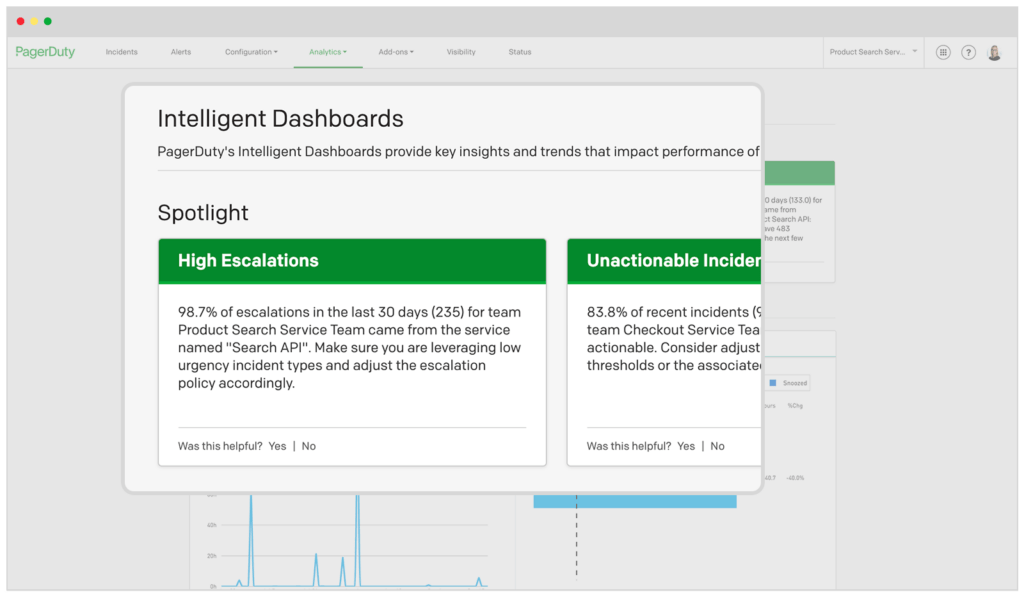
Task: Click the PagerDuty logo
Action: point(45,52)
